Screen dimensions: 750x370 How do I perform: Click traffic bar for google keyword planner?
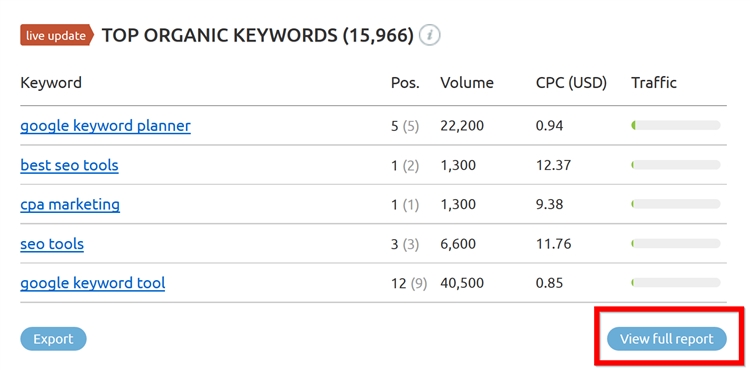(675, 126)
